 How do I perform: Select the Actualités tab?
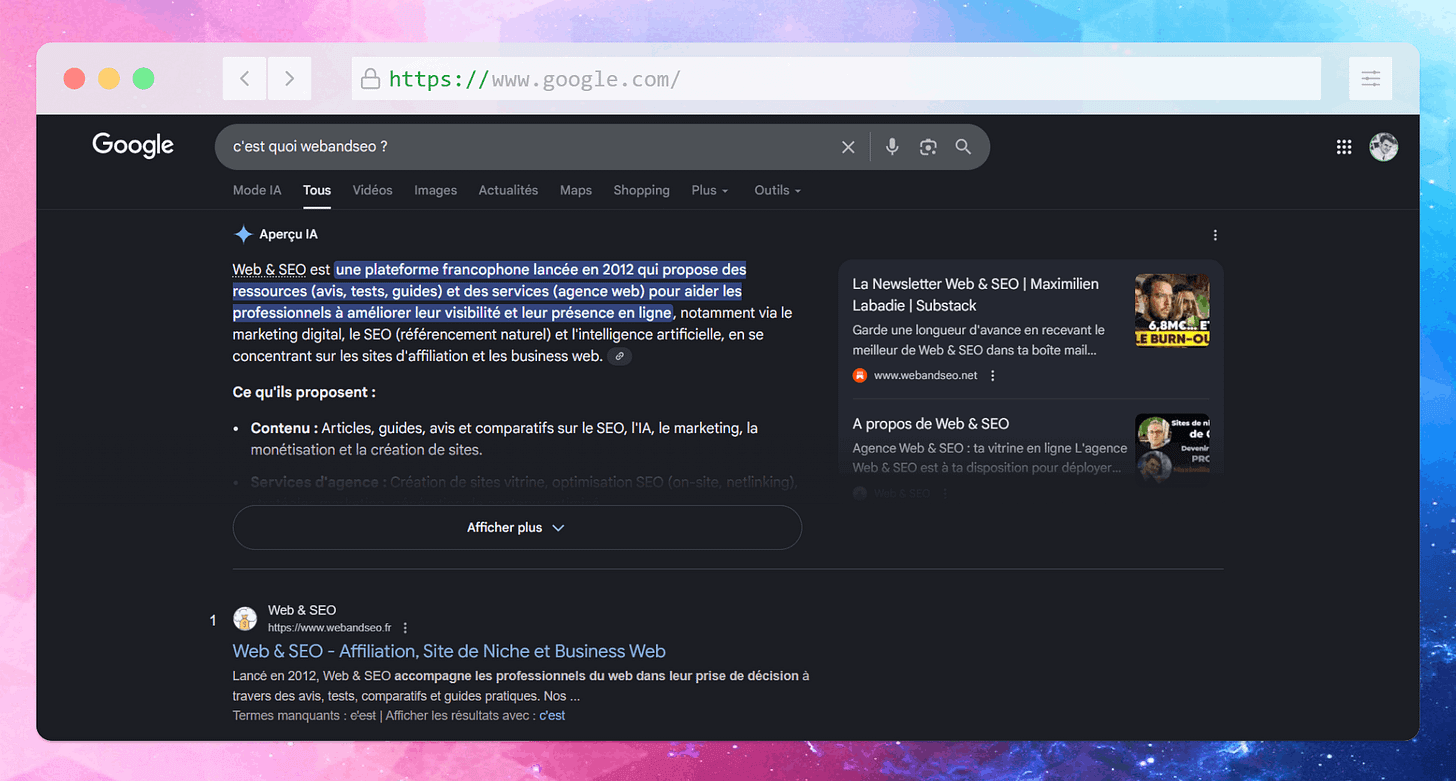(x=508, y=190)
